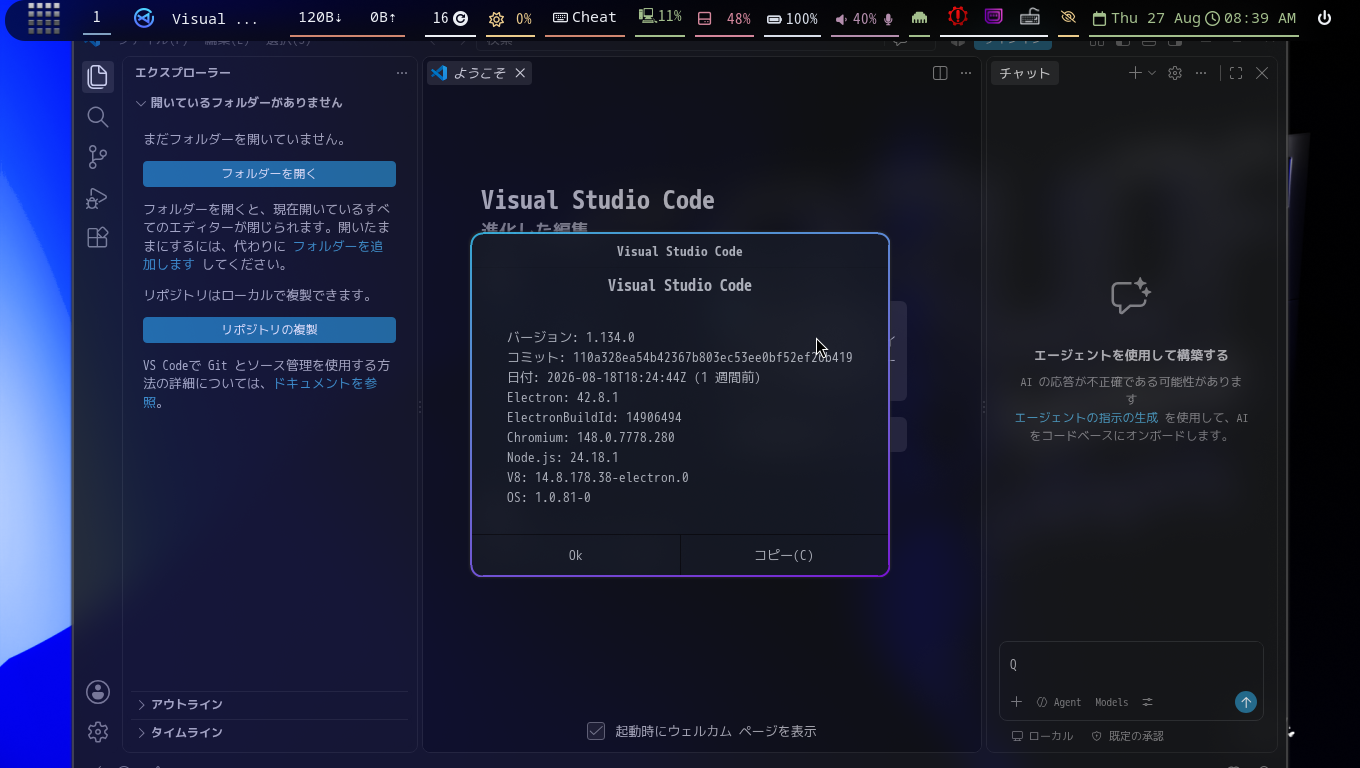Open the power menu icon in the top bar
This screenshot has width=1360, height=768.
click(x=1325, y=18)
